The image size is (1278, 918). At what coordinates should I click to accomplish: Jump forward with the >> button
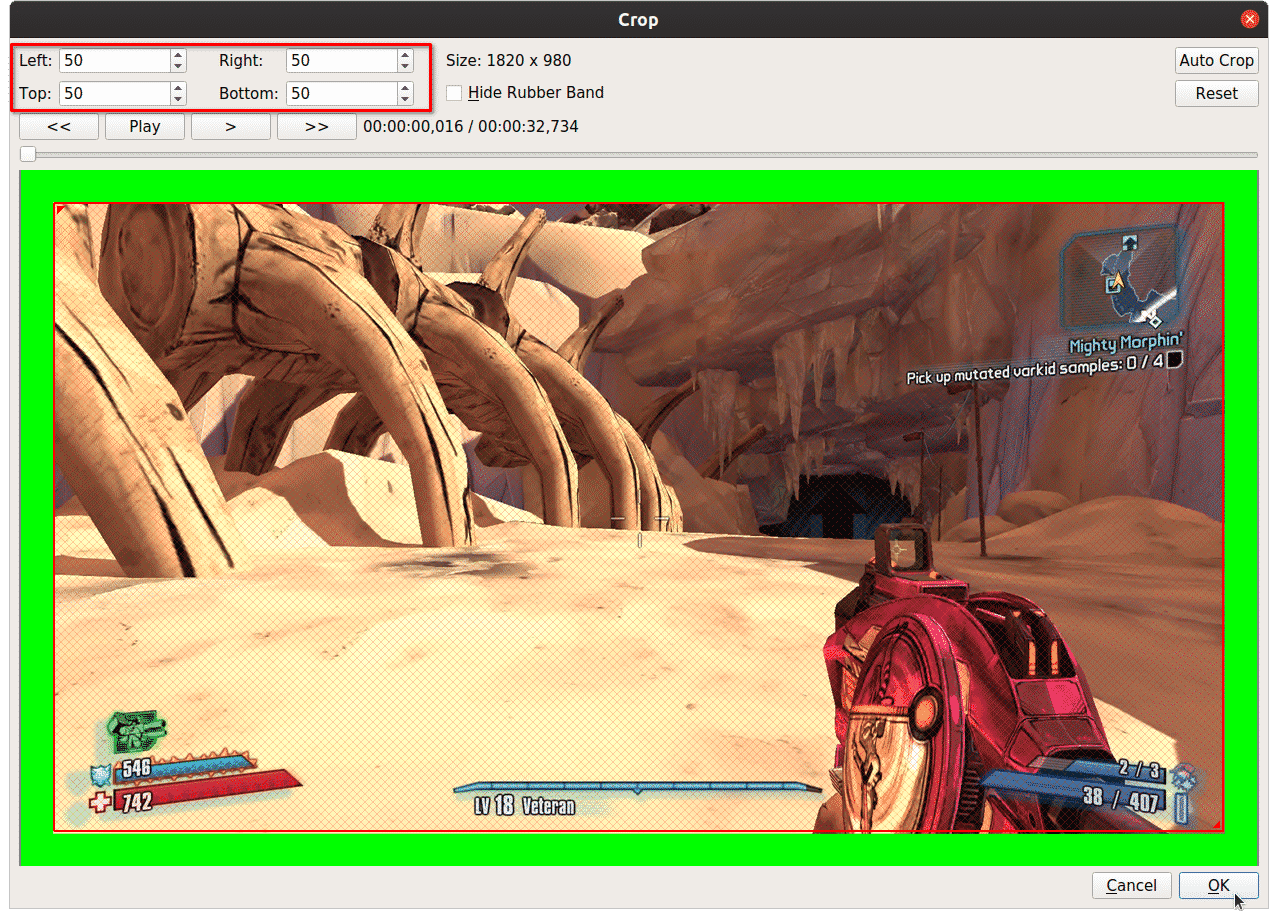317,127
